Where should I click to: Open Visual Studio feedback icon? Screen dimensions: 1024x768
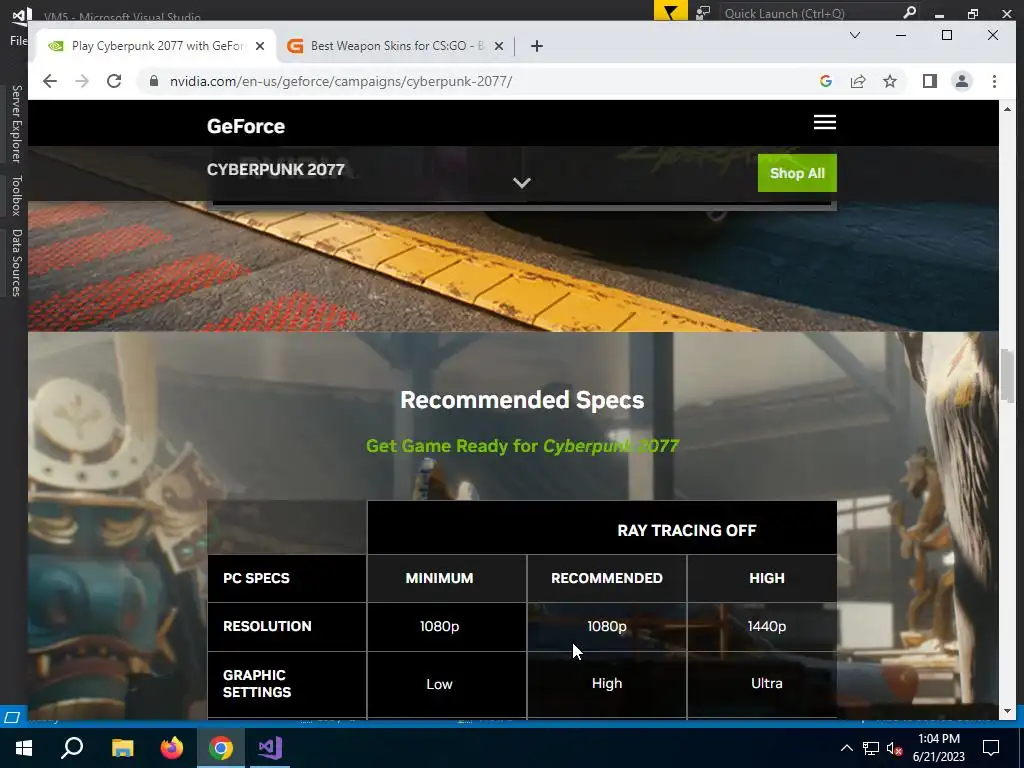click(703, 12)
